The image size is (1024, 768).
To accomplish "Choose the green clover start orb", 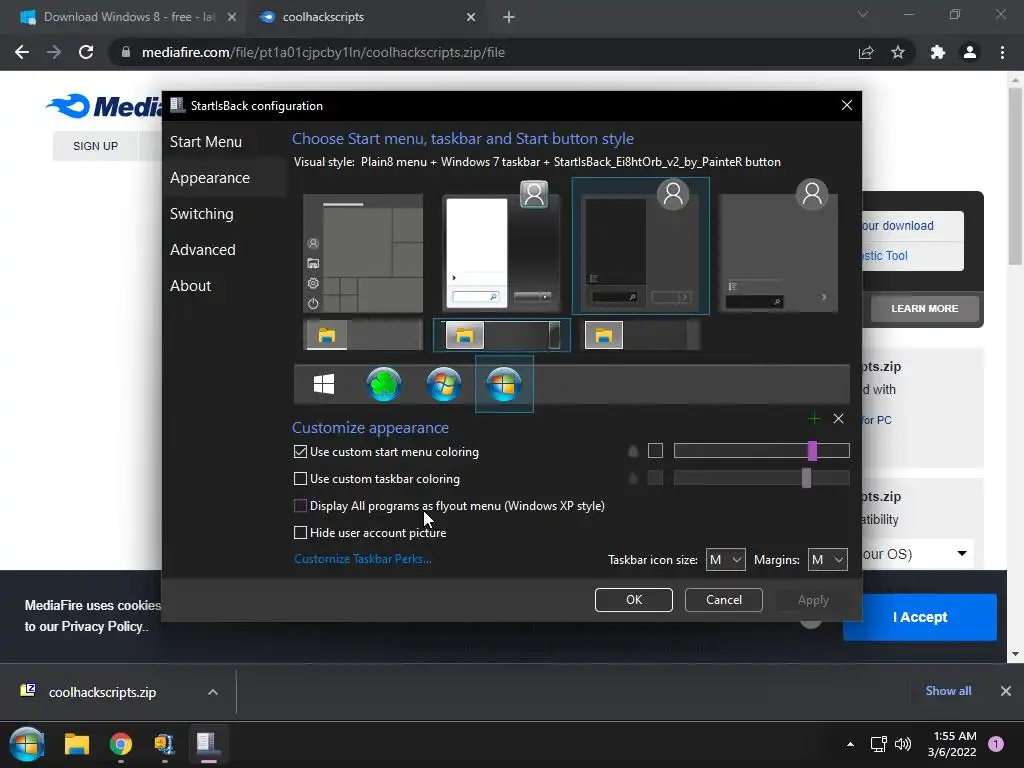I will (x=384, y=384).
